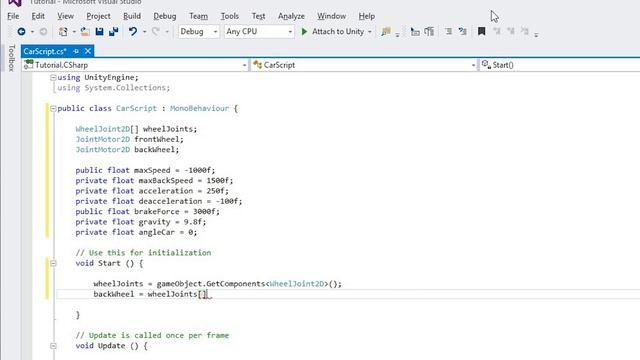Open the Toolbox side panel
The height and width of the screenshot is (360, 640).
tap(11, 58)
